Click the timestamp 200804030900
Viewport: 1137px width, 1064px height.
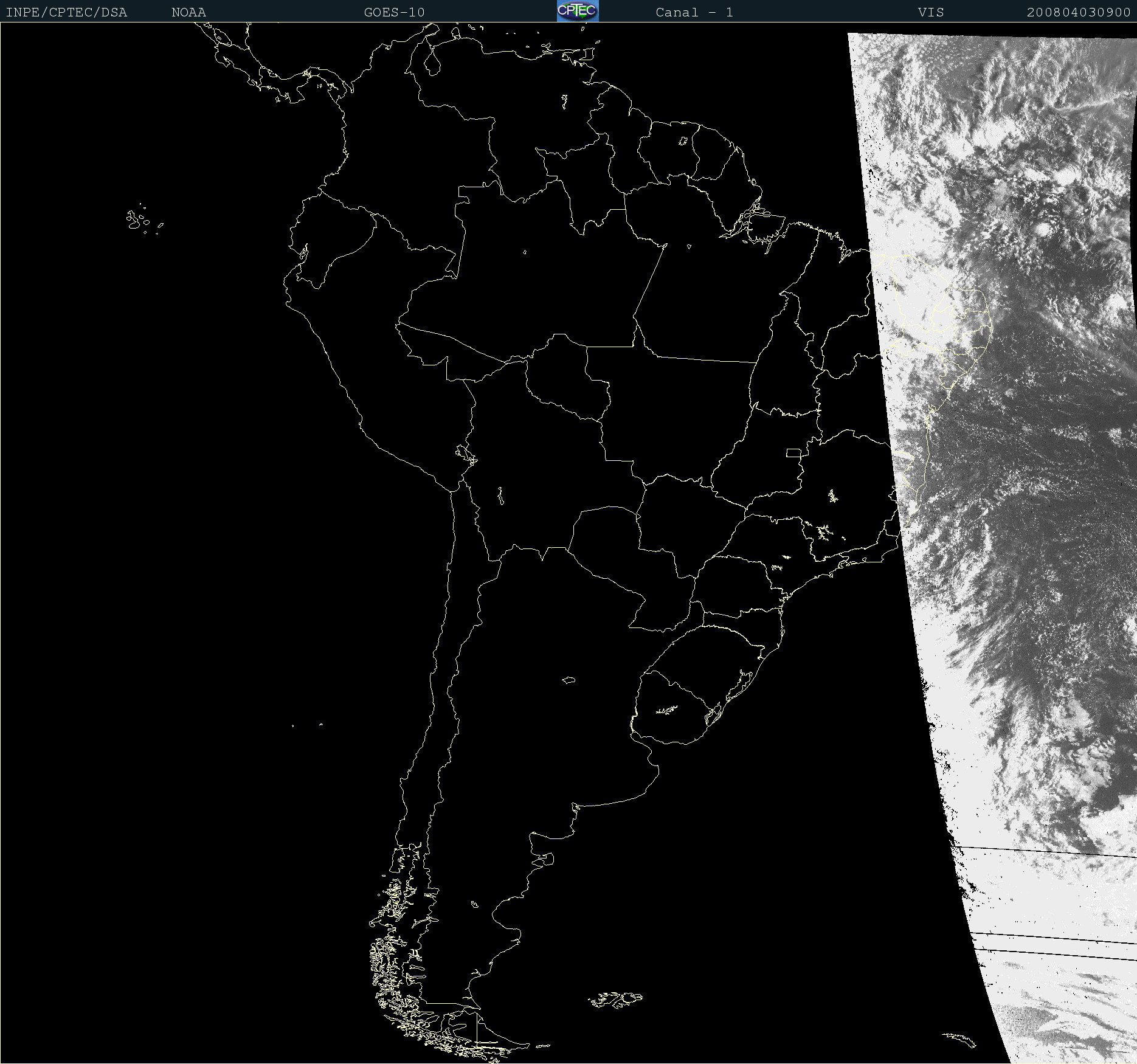pos(1079,12)
